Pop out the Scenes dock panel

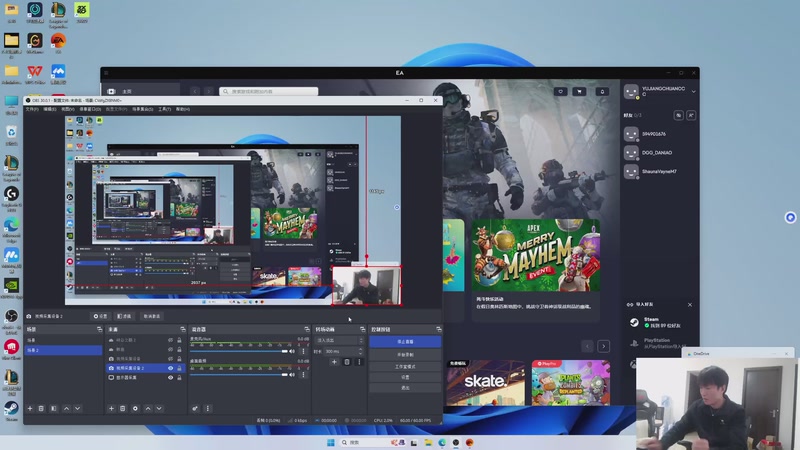(x=99, y=330)
